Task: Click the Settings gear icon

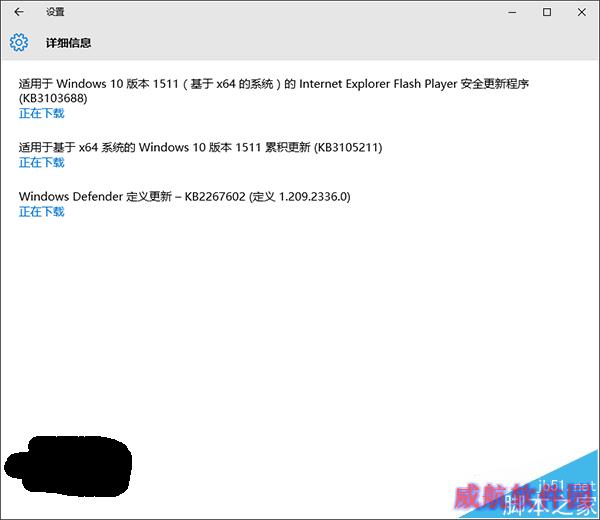Action: (19, 42)
